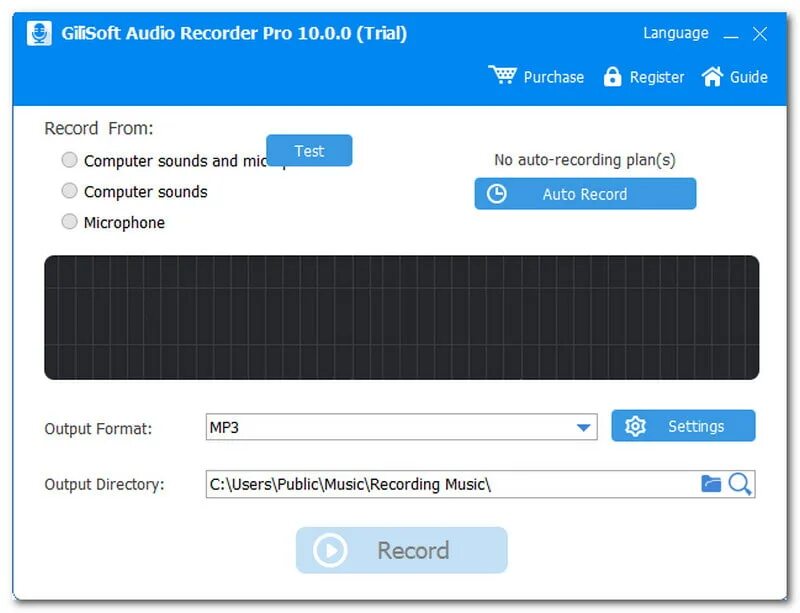The width and height of the screenshot is (800, 613).
Task: Open the Purchase shopping cart icon
Action: tap(503, 75)
